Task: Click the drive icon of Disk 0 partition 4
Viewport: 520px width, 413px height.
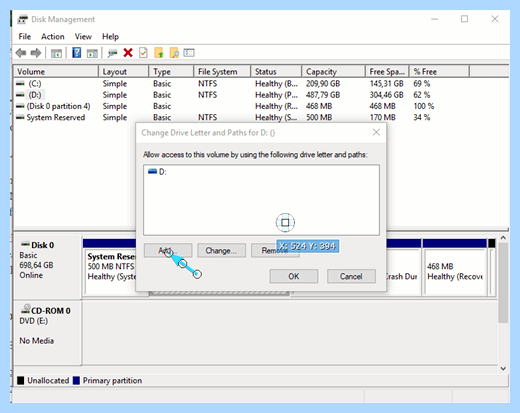Action: pos(20,106)
